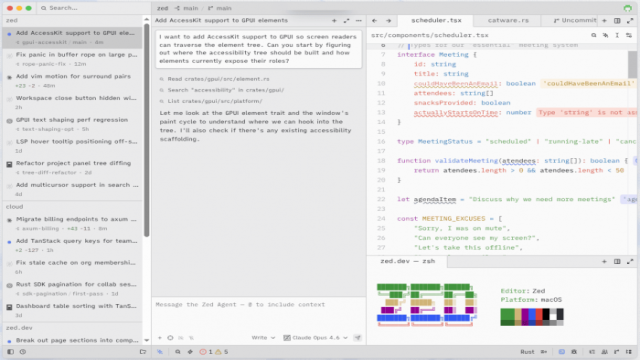Screen dimensions: 640x360
Task: Select the Rust language selector
Action: tap(527, 351)
